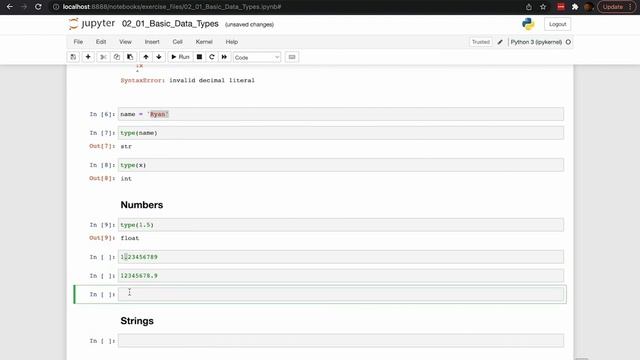Click the output text 'int'
The width and height of the screenshot is (640, 360).
pos(126,178)
